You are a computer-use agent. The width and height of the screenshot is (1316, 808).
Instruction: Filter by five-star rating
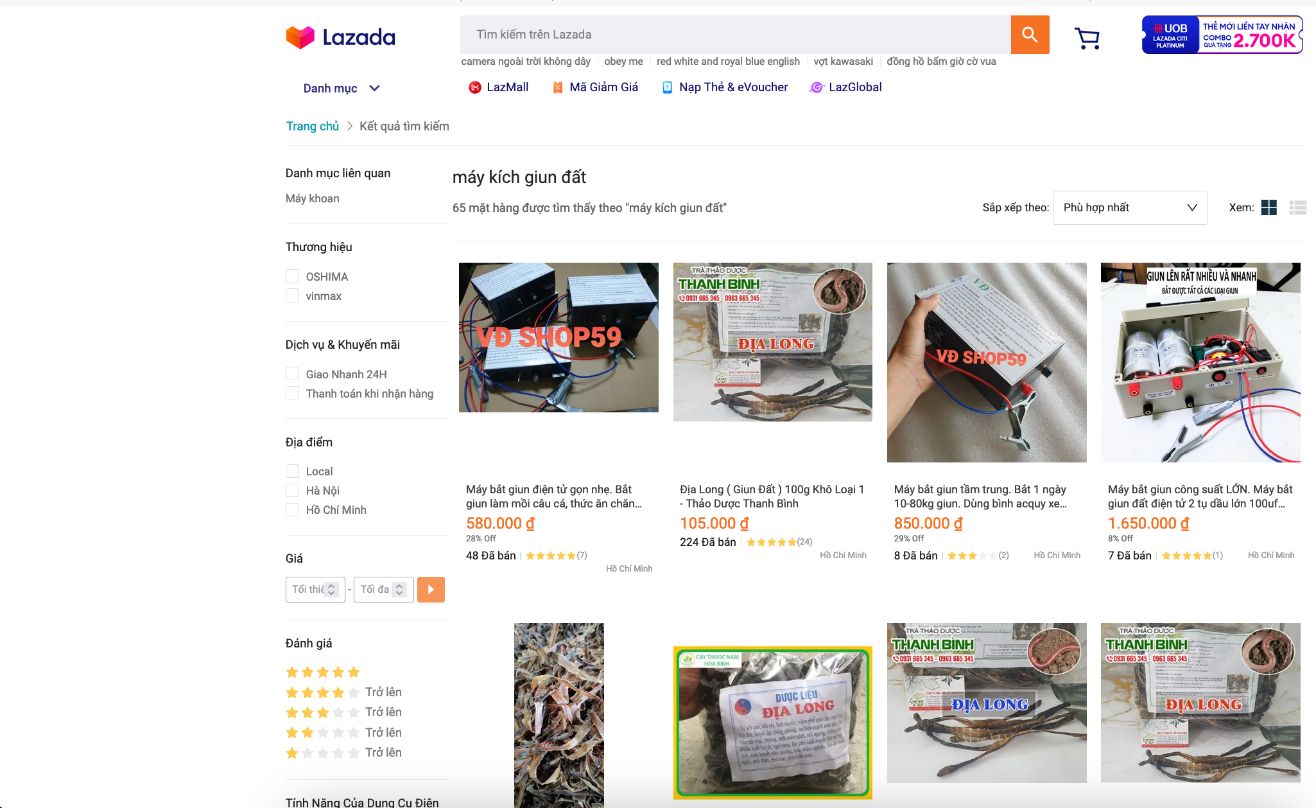(323, 672)
